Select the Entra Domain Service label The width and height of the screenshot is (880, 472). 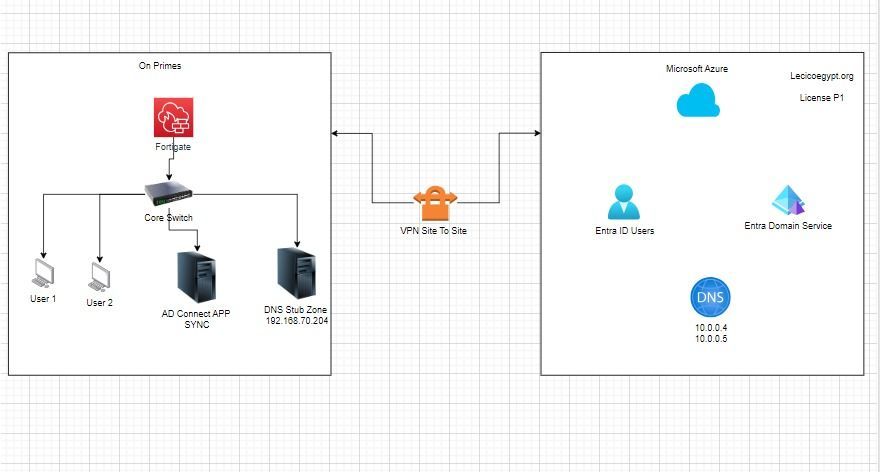(x=788, y=226)
